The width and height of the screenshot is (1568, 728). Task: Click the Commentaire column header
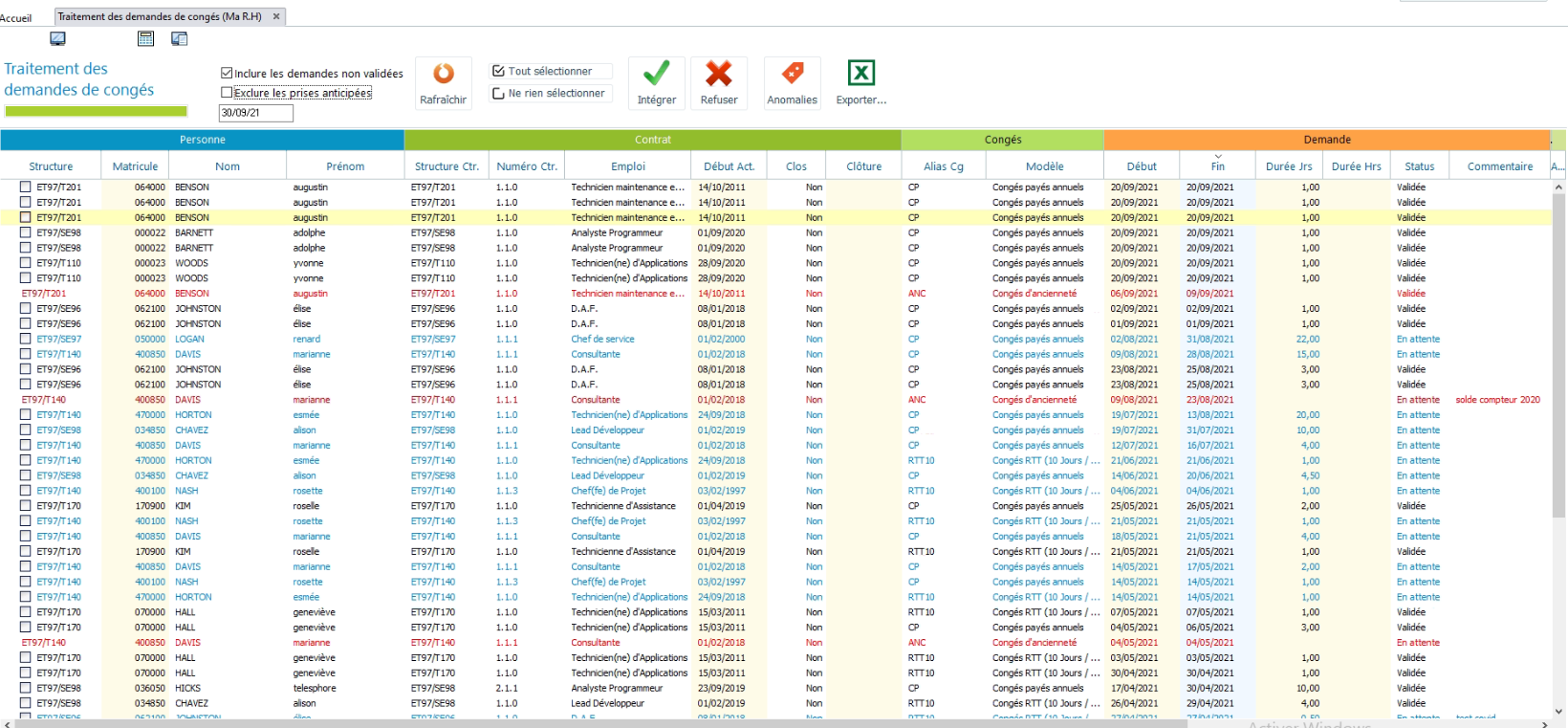pos(1500,166)
